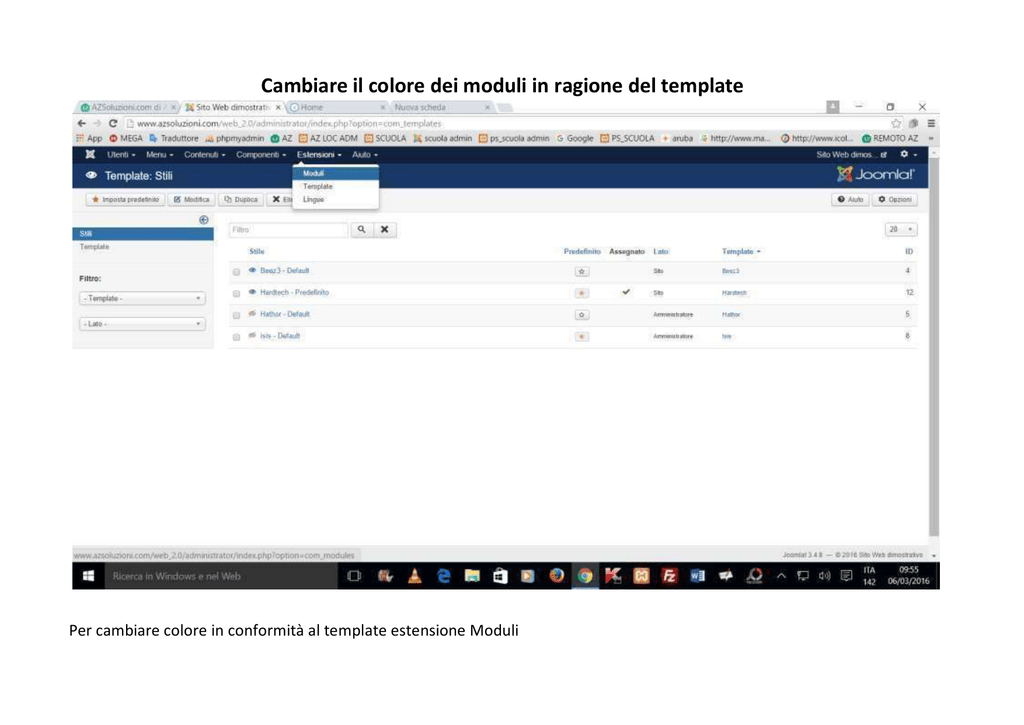
Task: Open Firefox from the taskbar
Action: click(x=556, y=576)
